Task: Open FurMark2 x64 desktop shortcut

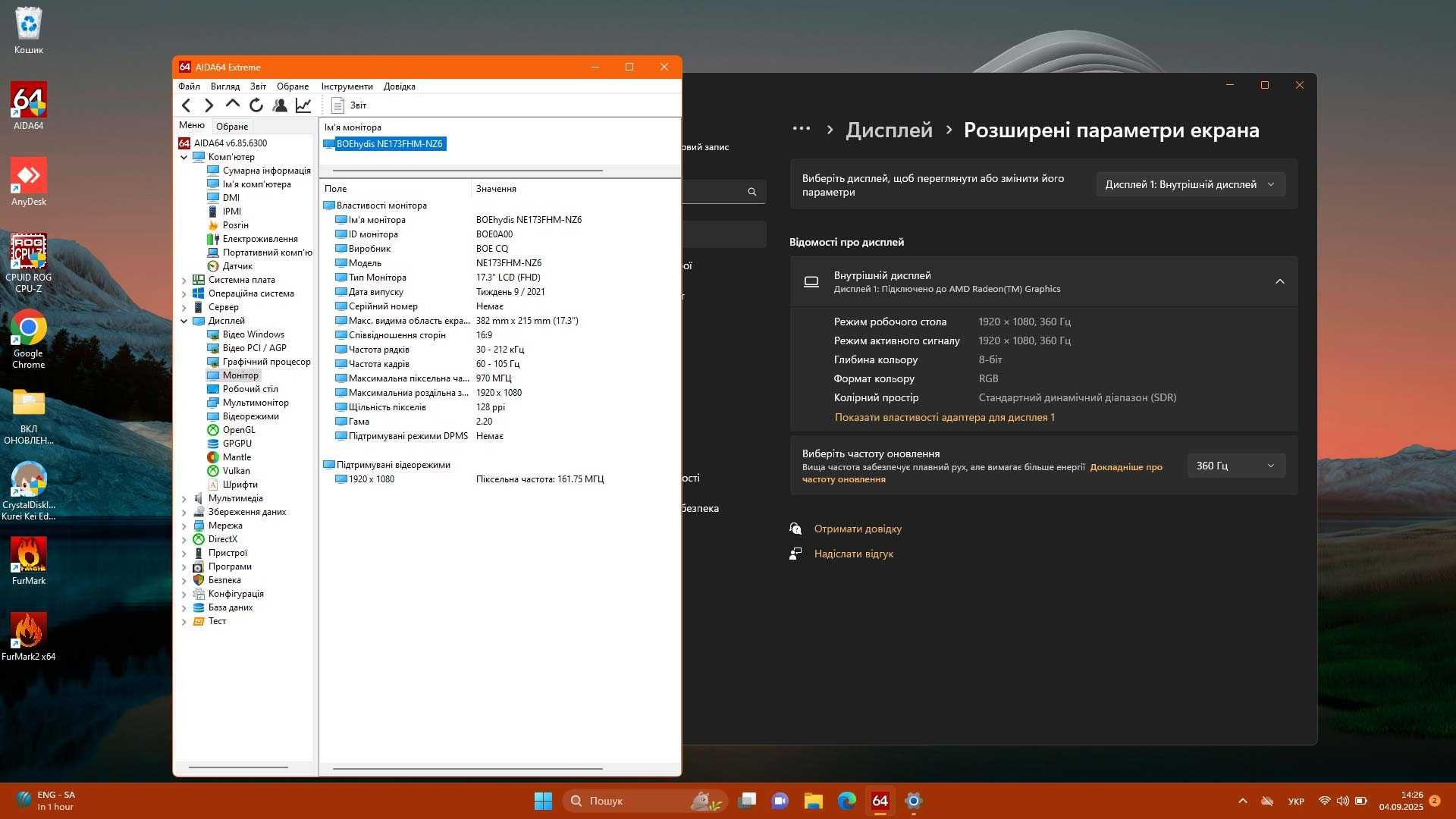Action: tap(29, 636)
